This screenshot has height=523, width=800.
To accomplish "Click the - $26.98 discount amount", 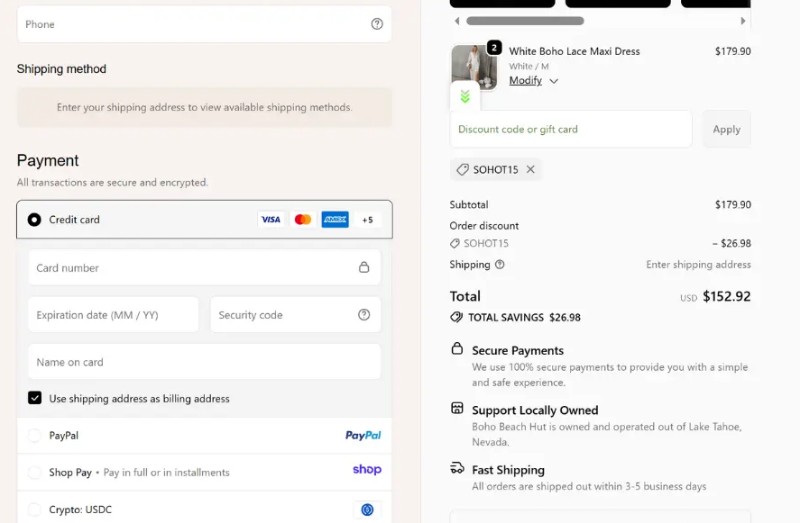I will (732, 243).
